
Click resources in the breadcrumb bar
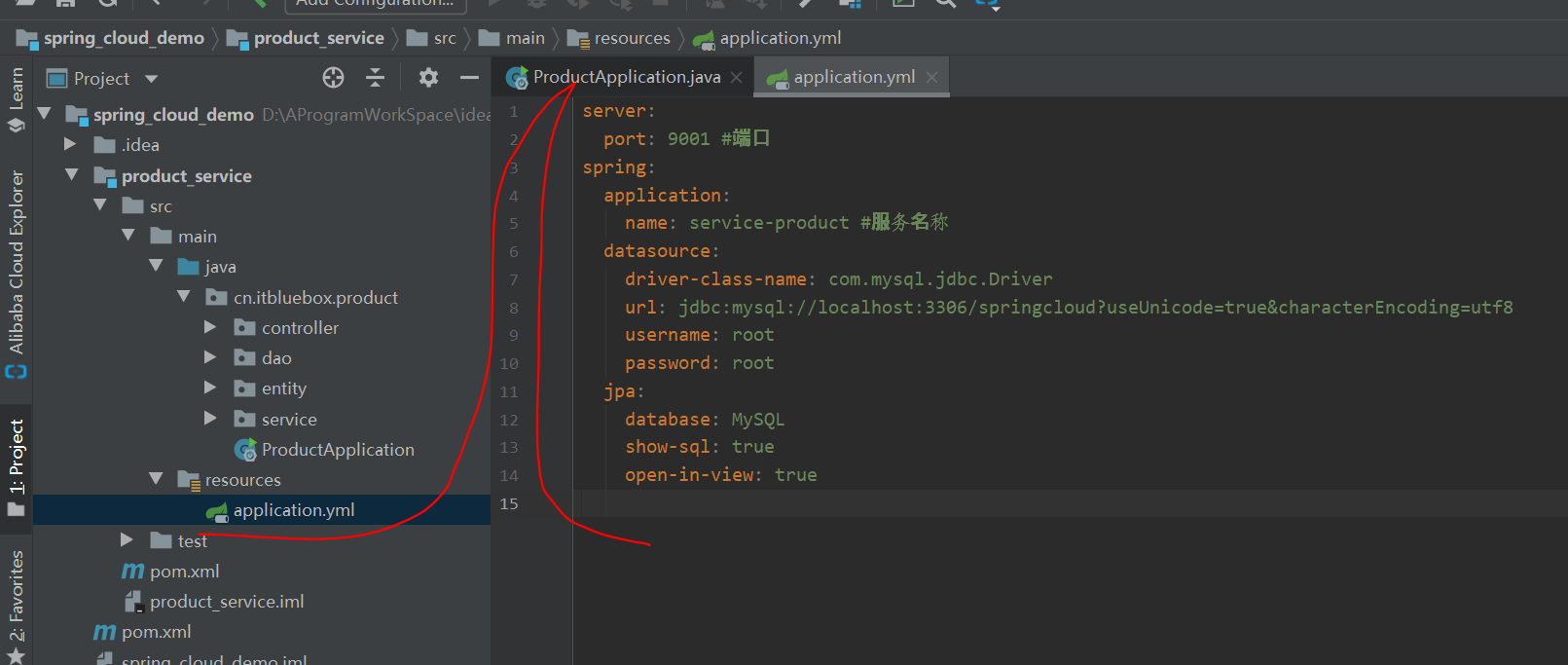[x=633, y=38]
